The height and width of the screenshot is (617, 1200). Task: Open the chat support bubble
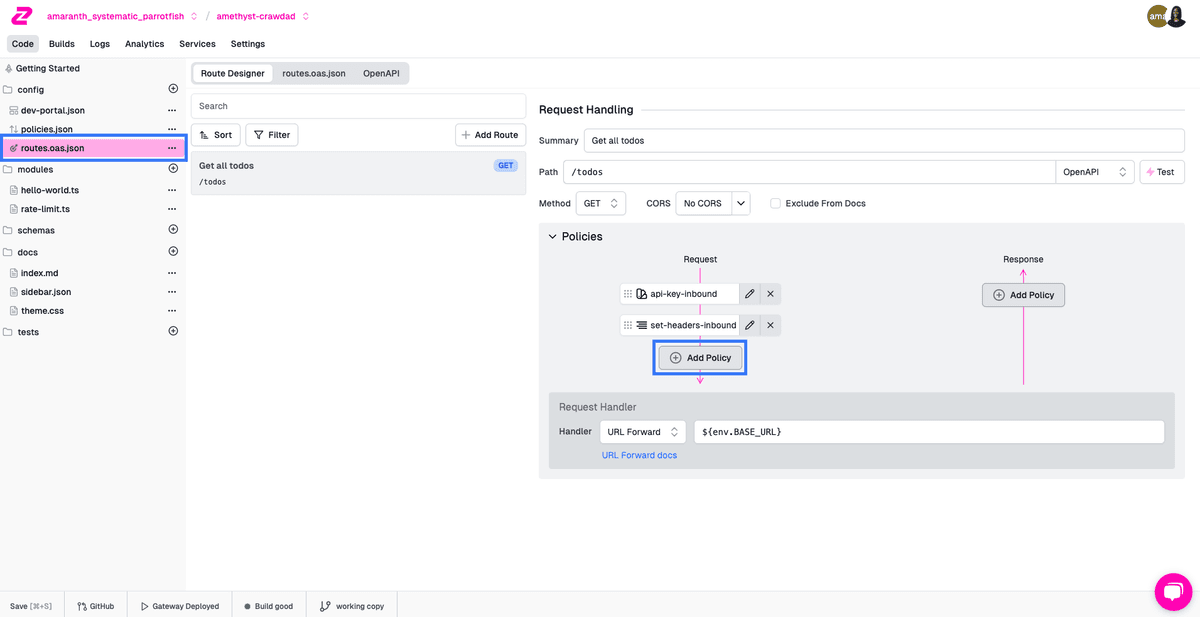1173,591
